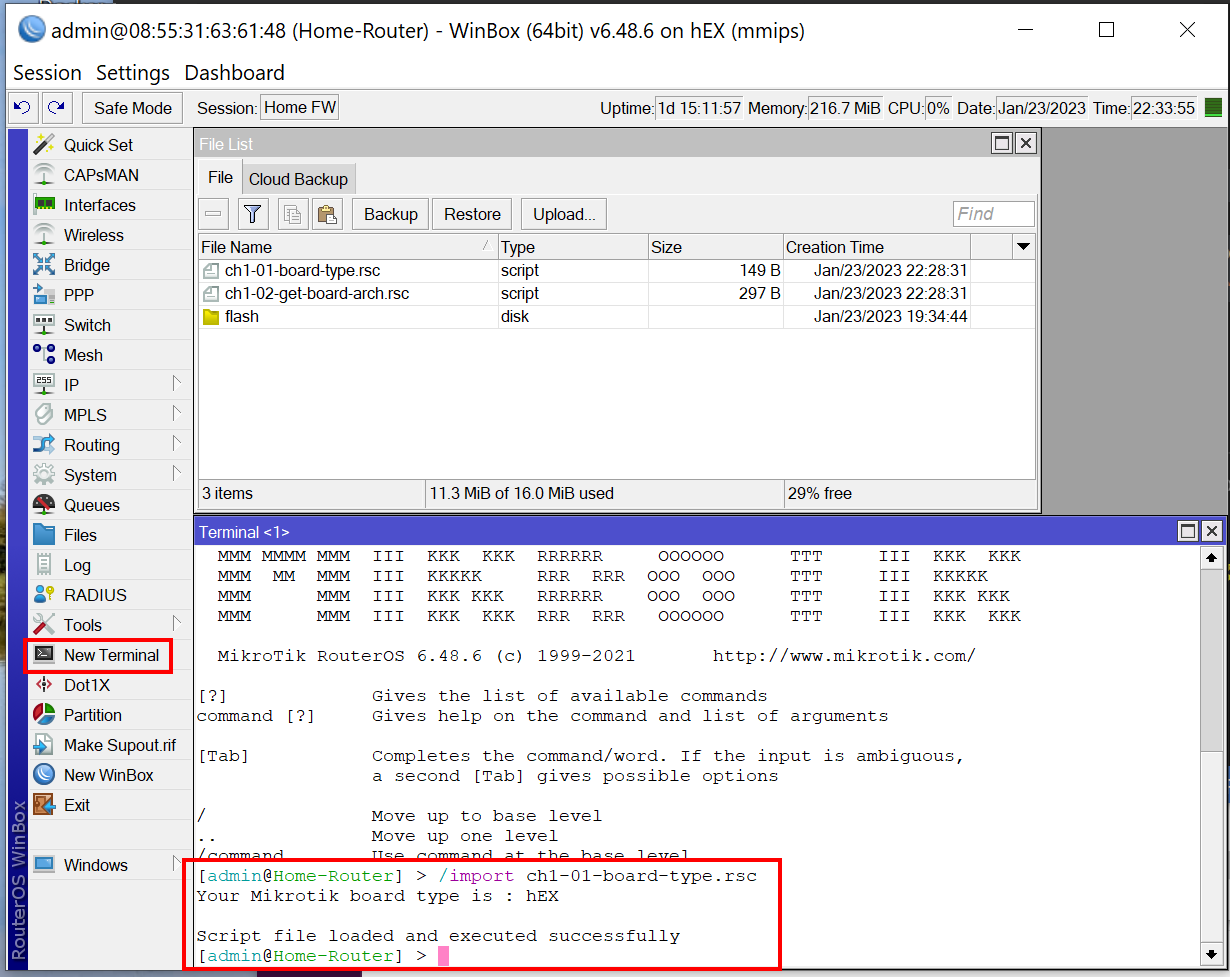Click the remove minus button in File List

(213, 214)
